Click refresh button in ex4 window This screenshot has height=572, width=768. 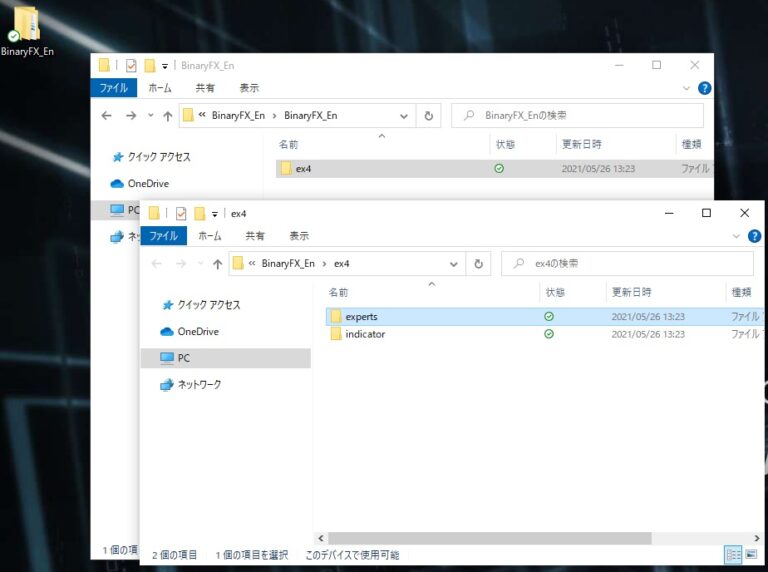478,264
